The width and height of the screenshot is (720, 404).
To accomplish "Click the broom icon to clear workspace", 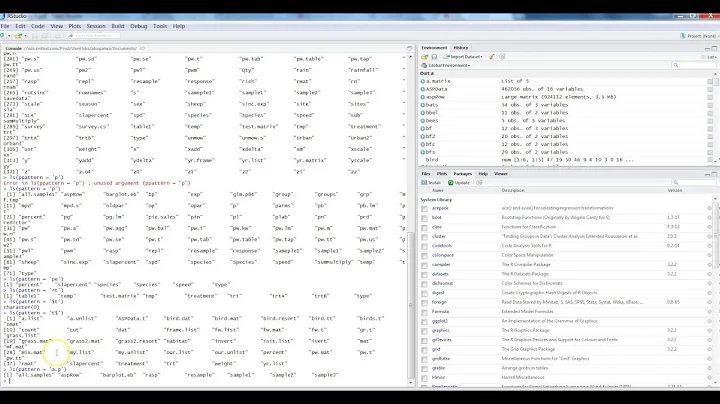I will (x=492, y=57).
